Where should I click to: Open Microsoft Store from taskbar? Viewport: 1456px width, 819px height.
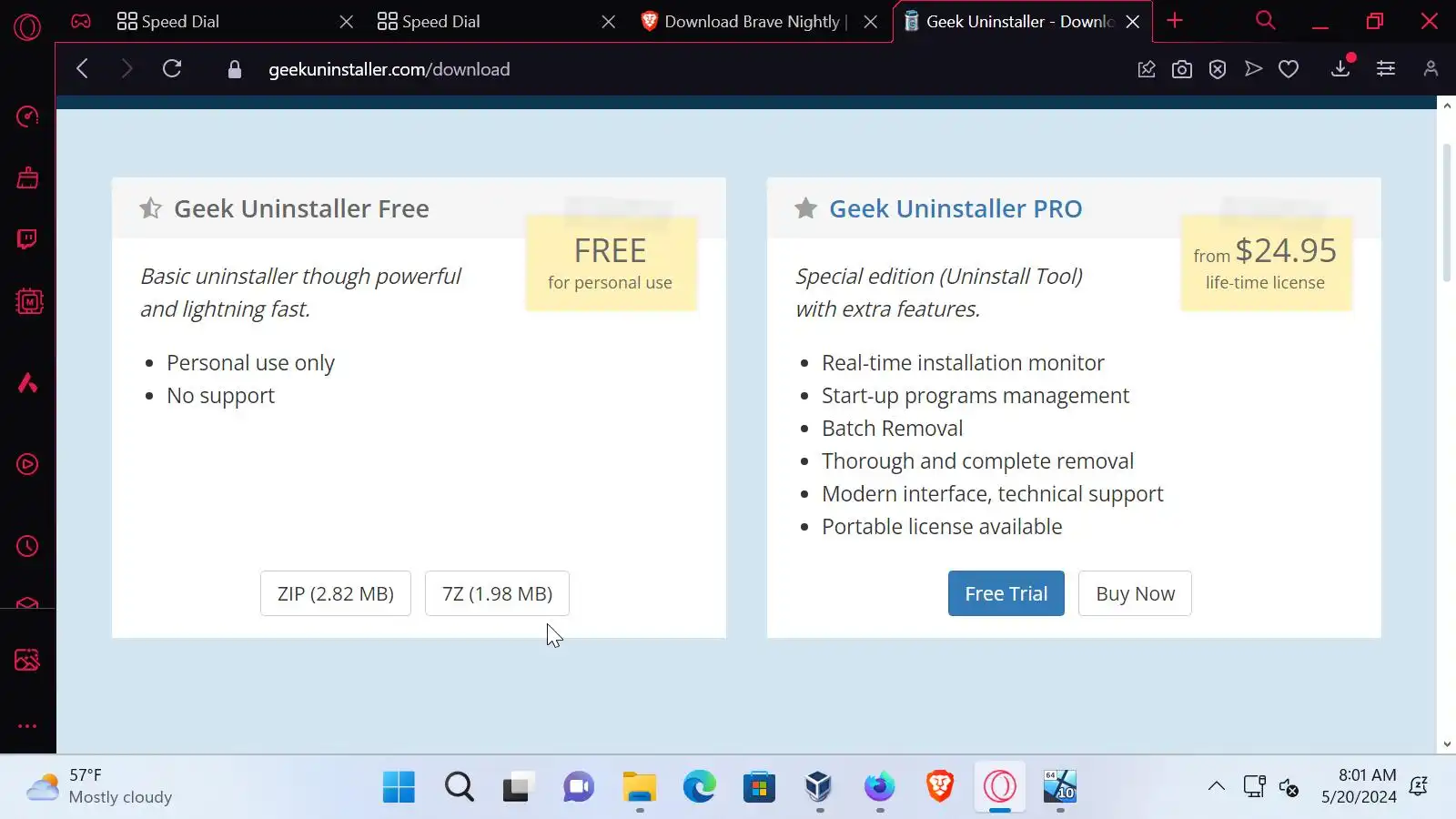click(759, 786)
